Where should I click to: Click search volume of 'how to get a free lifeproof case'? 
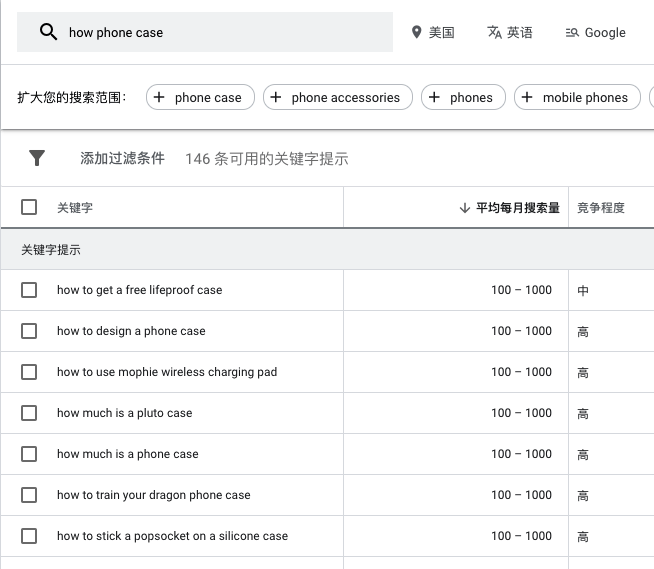click(x=521, y=290)
